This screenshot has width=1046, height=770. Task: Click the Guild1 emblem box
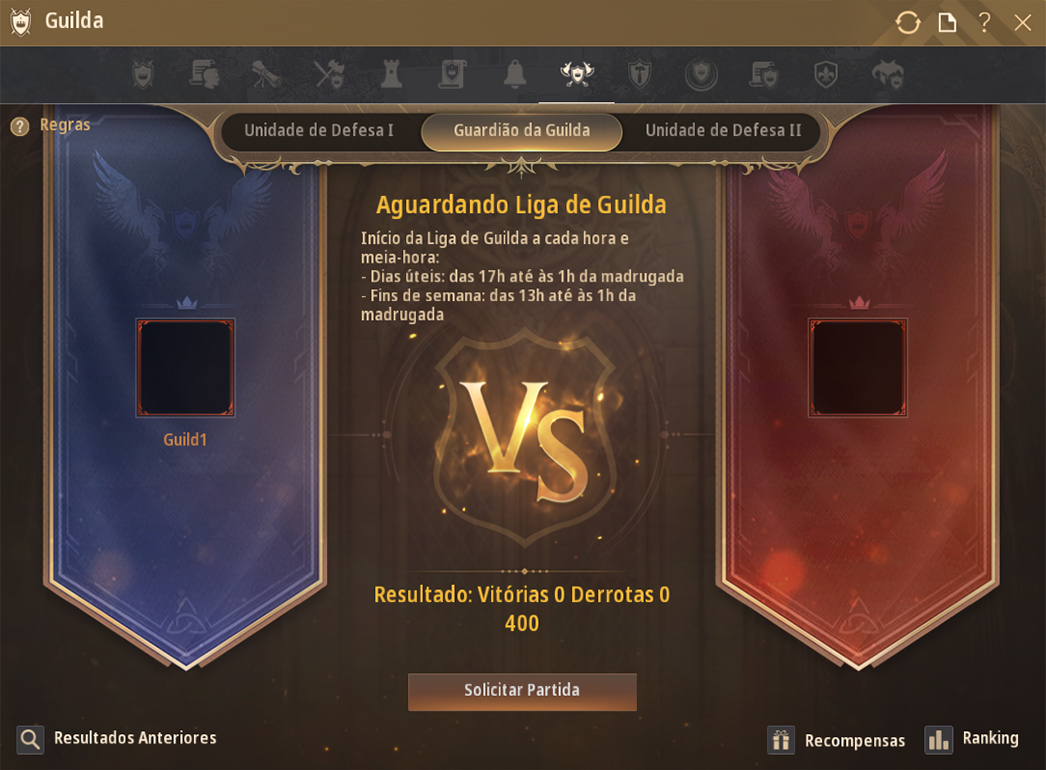185,368
